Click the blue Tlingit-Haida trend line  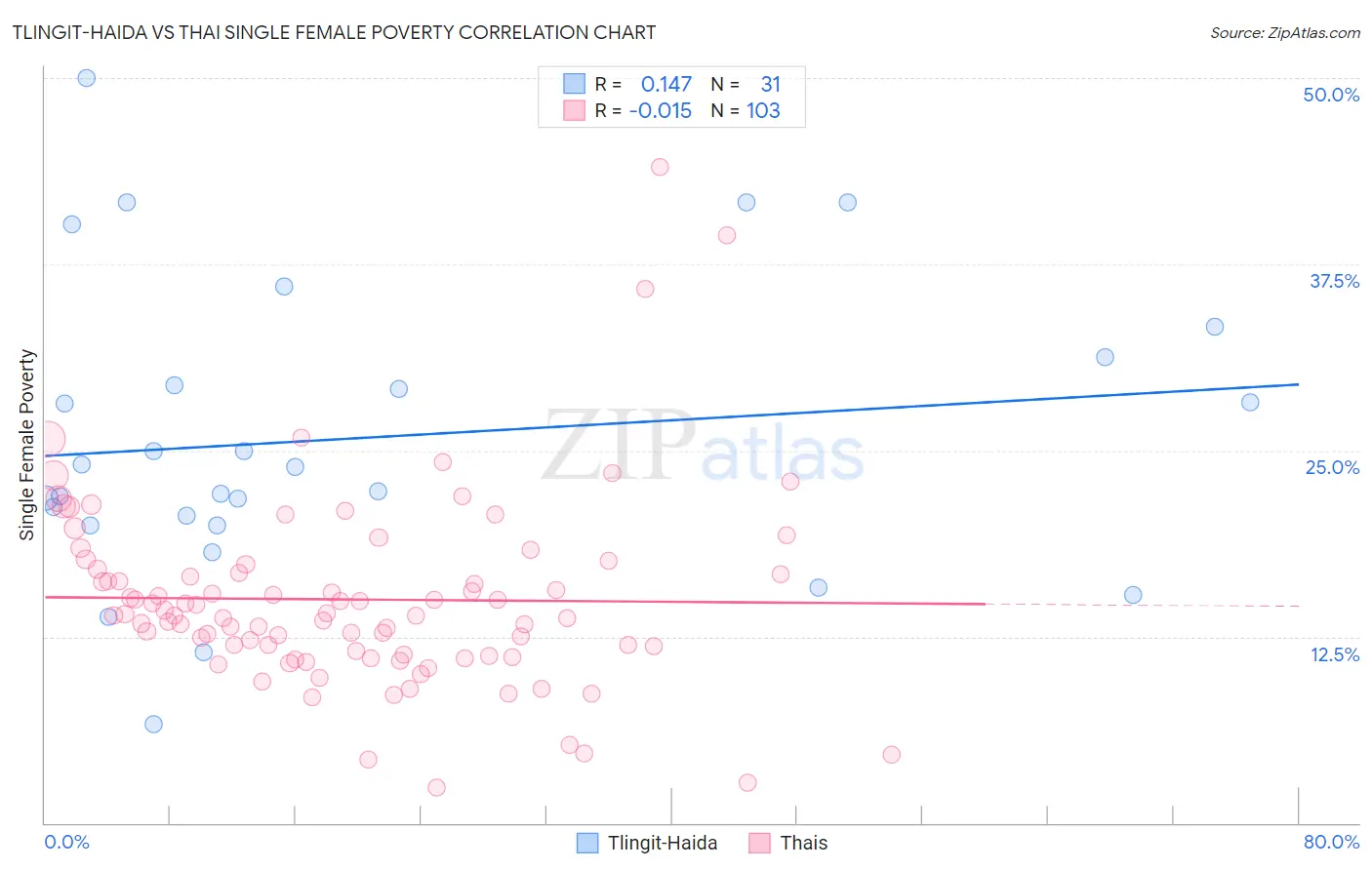coord(671,419)
